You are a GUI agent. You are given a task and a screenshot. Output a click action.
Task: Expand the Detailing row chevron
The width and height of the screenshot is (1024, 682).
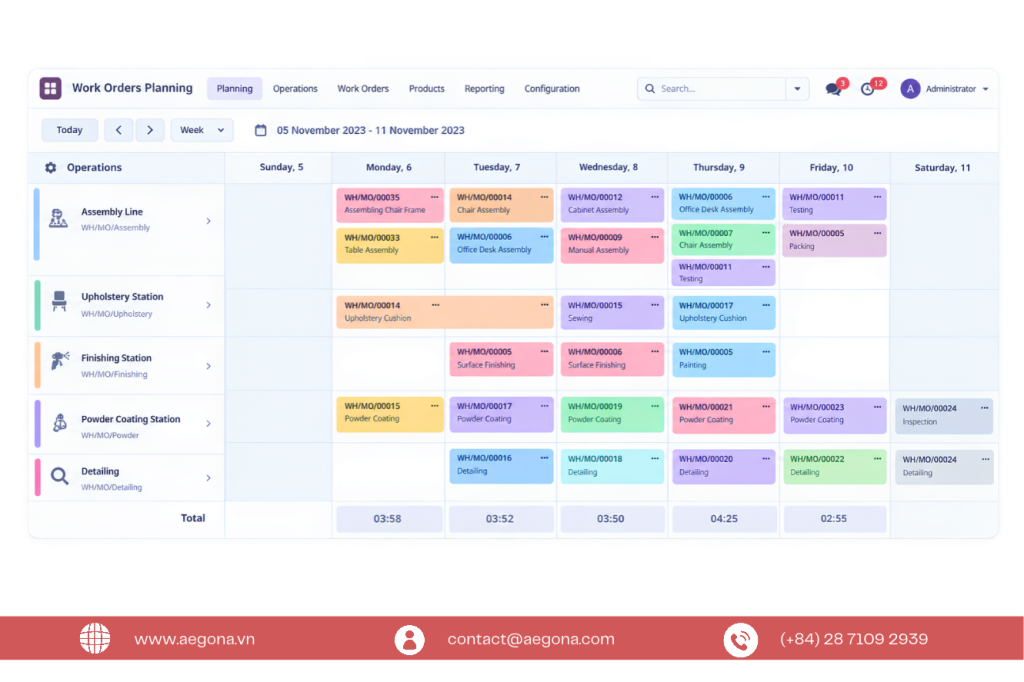point(208,478)
